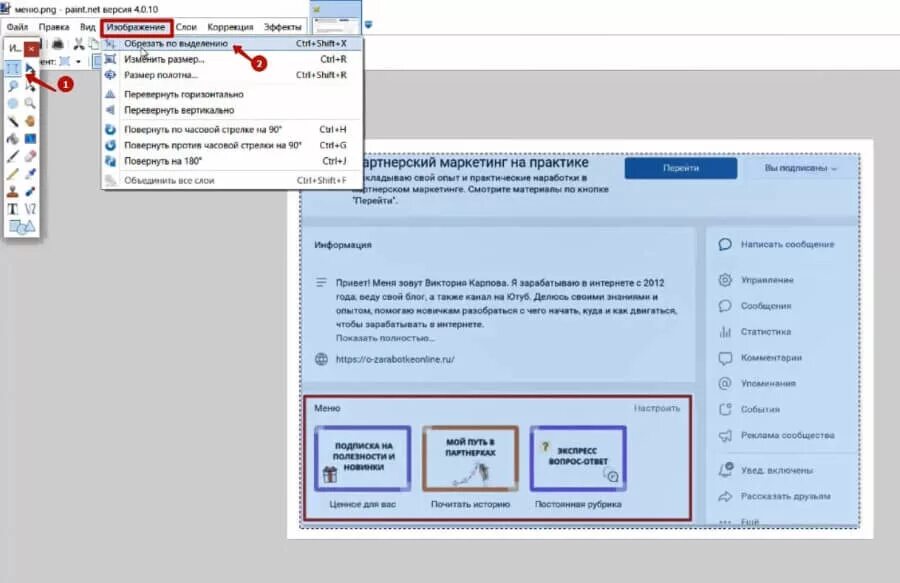Choose Перевернуть горизонтально
The width and height of the screenshot is (900, 583).
tap(232, 94)
